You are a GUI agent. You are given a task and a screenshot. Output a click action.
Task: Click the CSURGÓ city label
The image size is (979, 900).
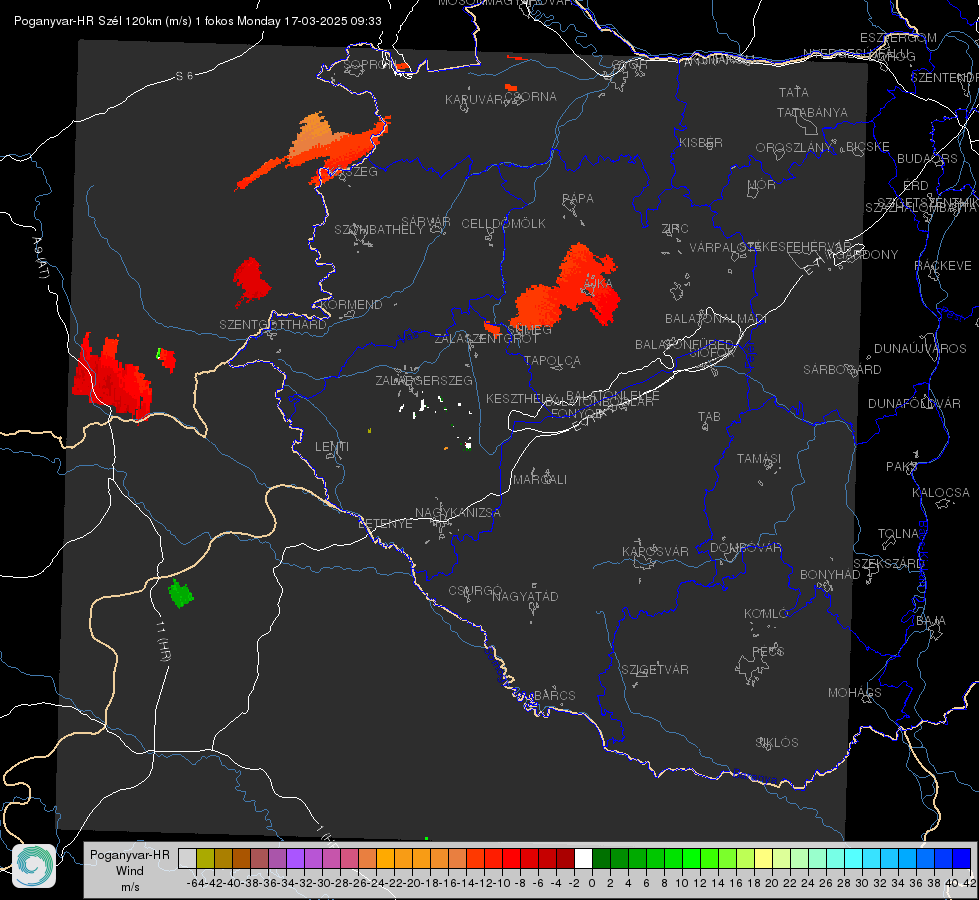[475, 591]
